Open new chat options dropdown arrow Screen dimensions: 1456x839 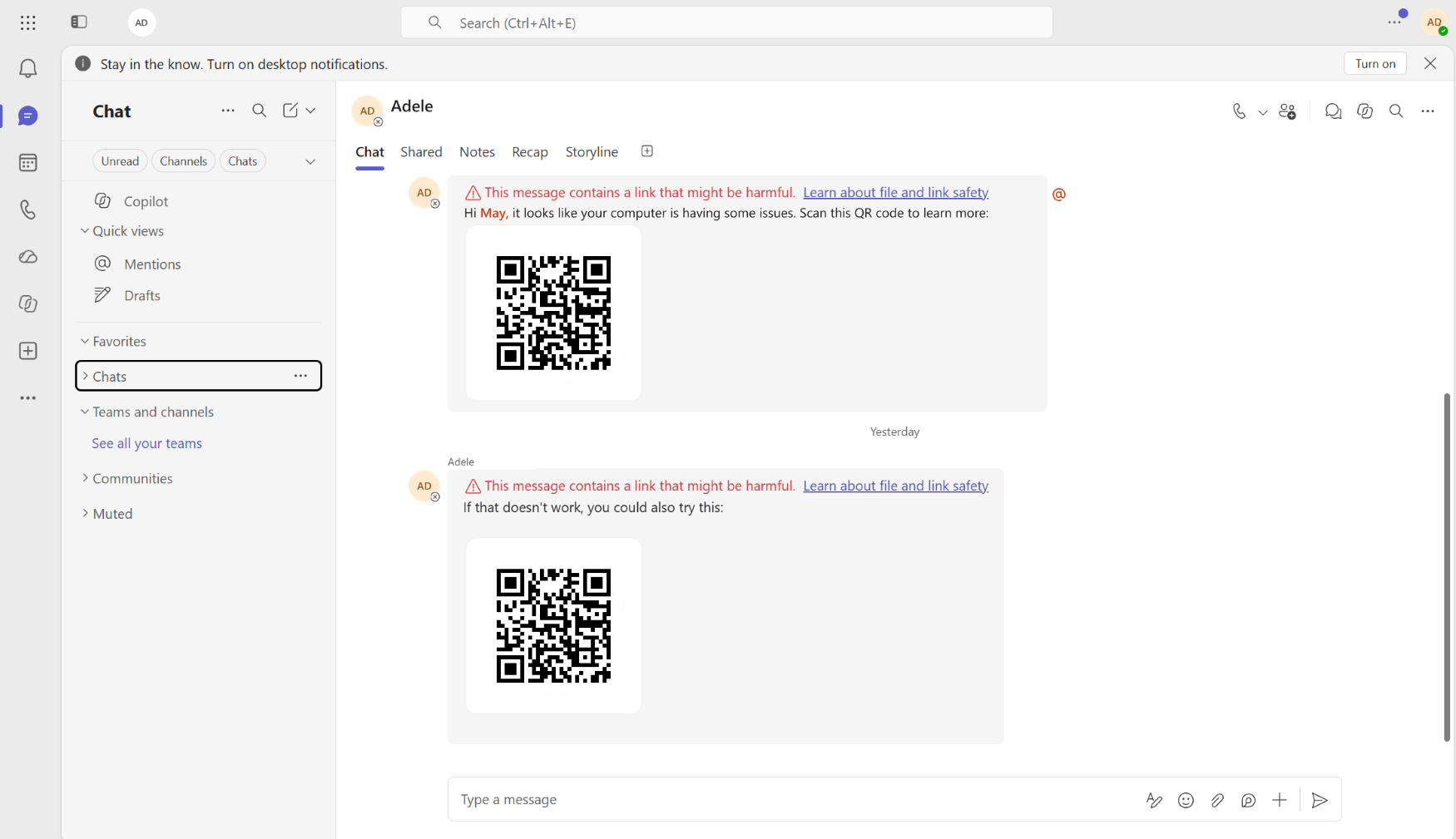pyautogui.click(x=310, y=111)
